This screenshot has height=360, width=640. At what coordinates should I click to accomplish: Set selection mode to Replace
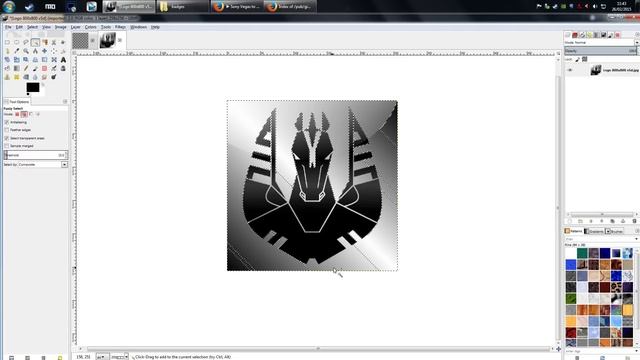17,114
